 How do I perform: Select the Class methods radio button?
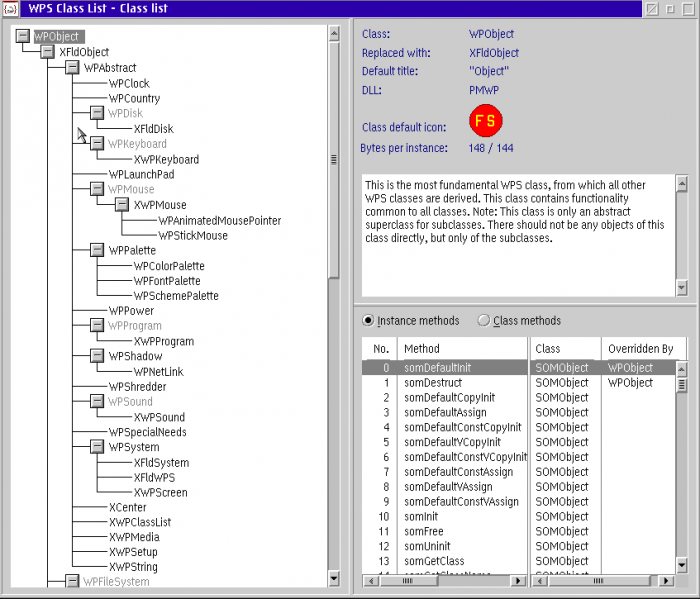click(484, 321)
